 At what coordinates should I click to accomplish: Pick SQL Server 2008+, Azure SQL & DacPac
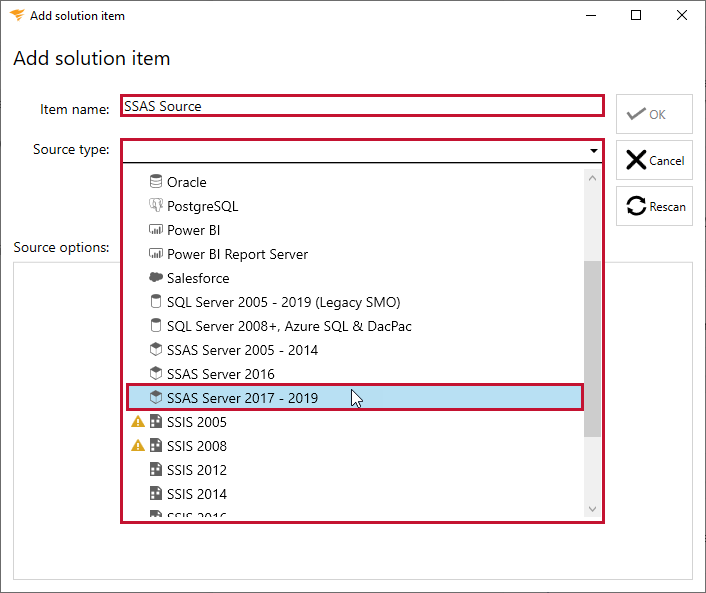point(289,326)
